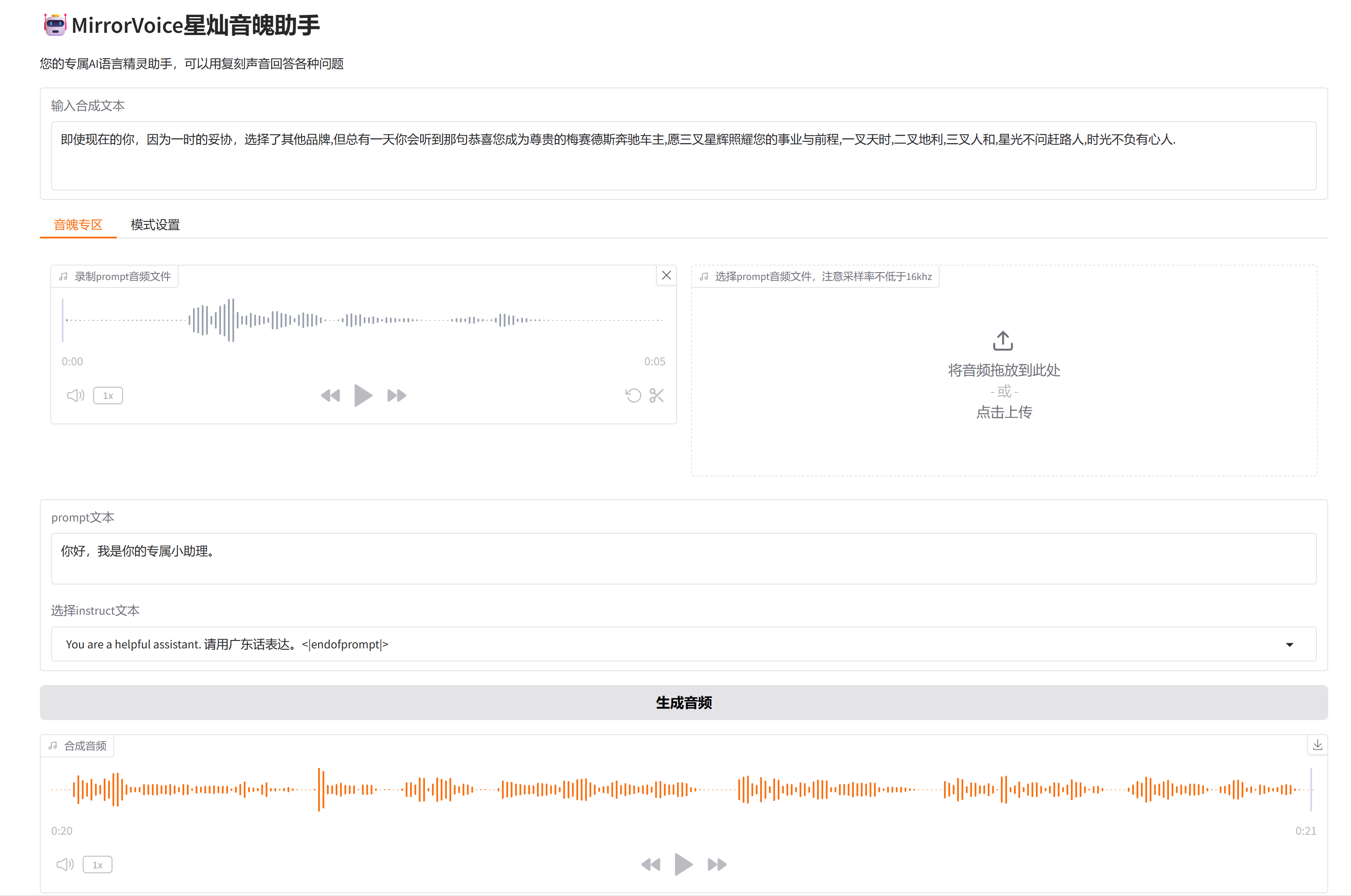Viewport: 1351px width, 896px height.
Task: Reset recorded prompt audio playback
Action: pyautogui.click(x=633, y=395)
